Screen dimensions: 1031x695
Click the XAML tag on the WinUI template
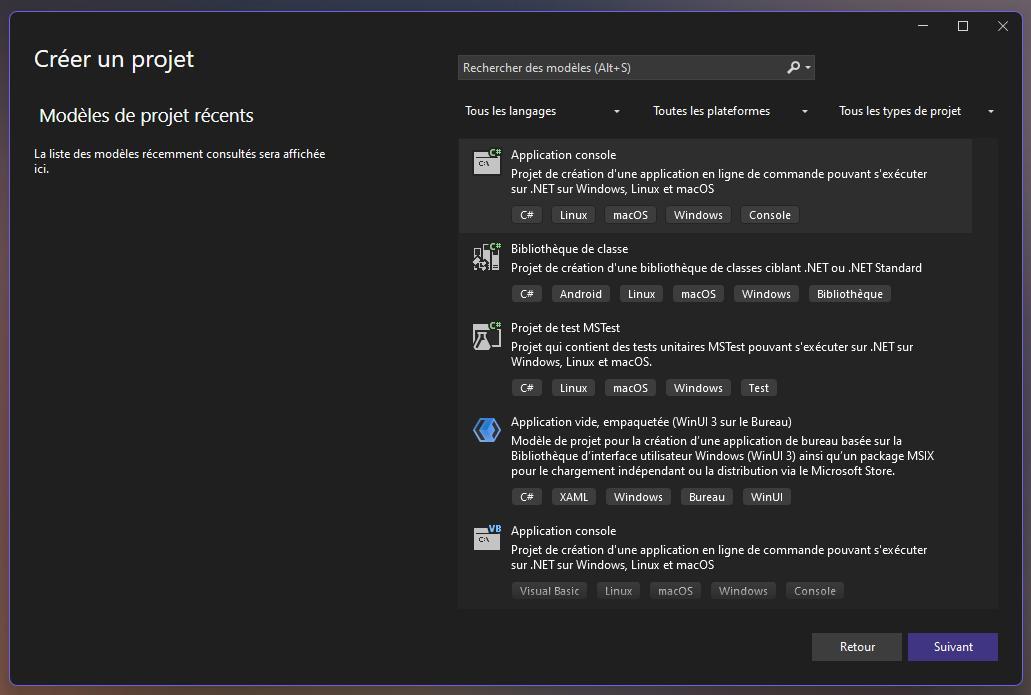574,496
